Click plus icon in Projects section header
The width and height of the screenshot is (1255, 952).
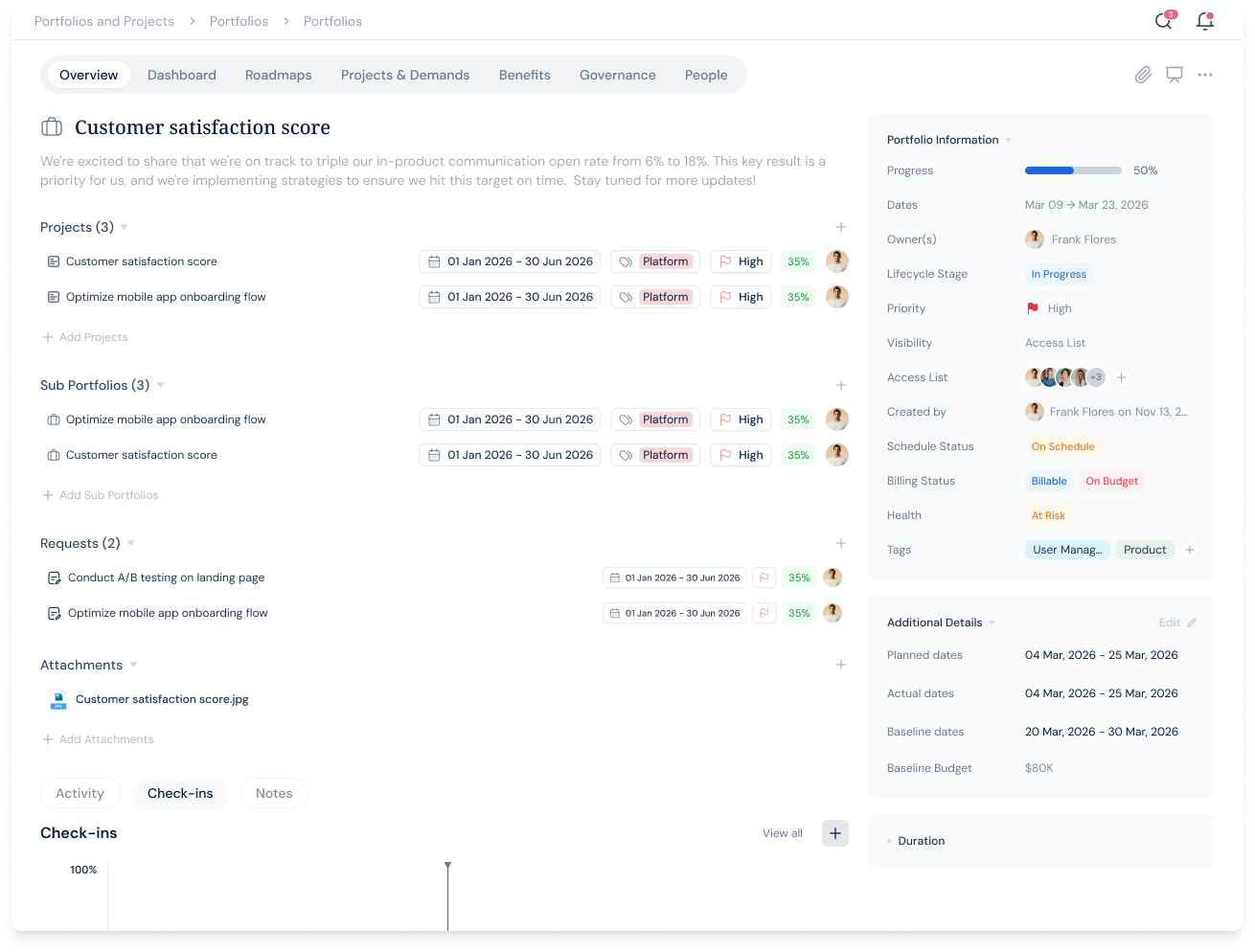[841, 227]
